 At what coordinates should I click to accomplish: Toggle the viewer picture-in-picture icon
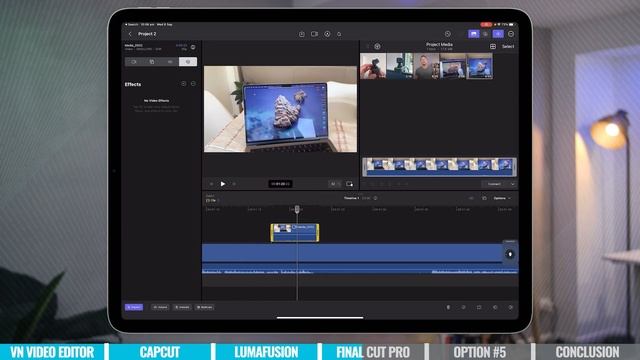349,184
